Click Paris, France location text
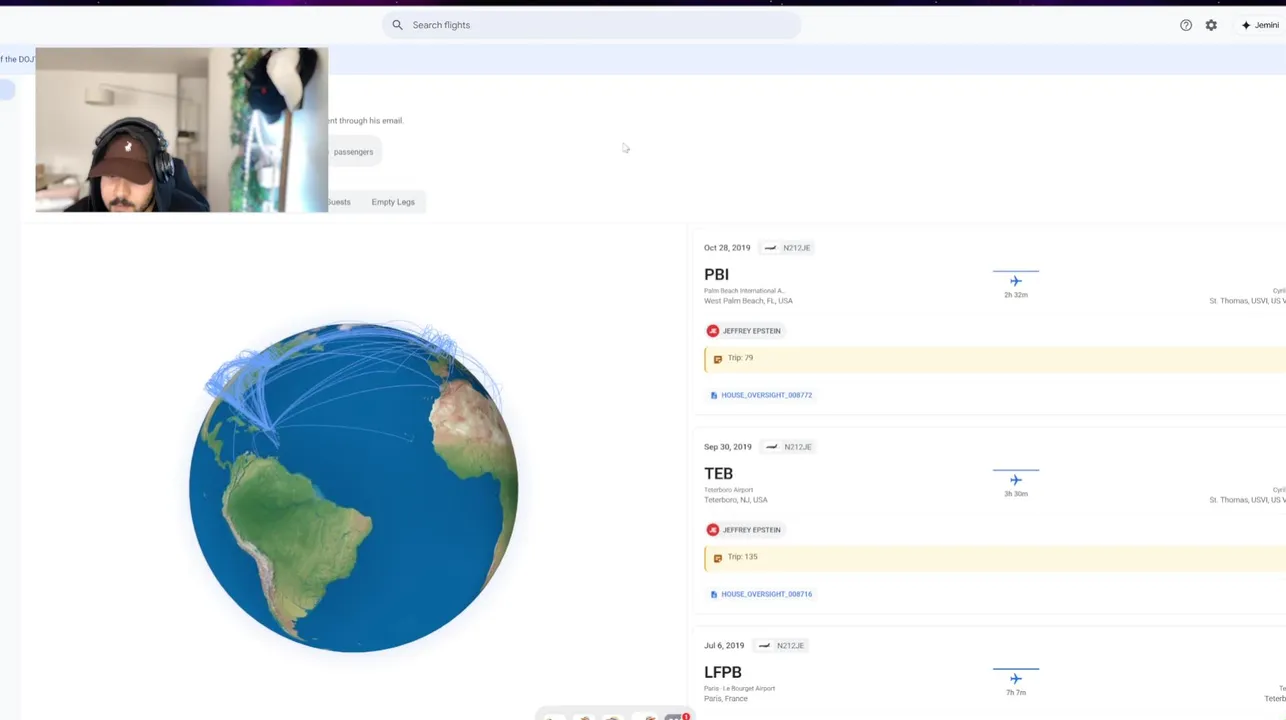The height and width of the screenshot is (720, 1286). (x=728, y=699)
